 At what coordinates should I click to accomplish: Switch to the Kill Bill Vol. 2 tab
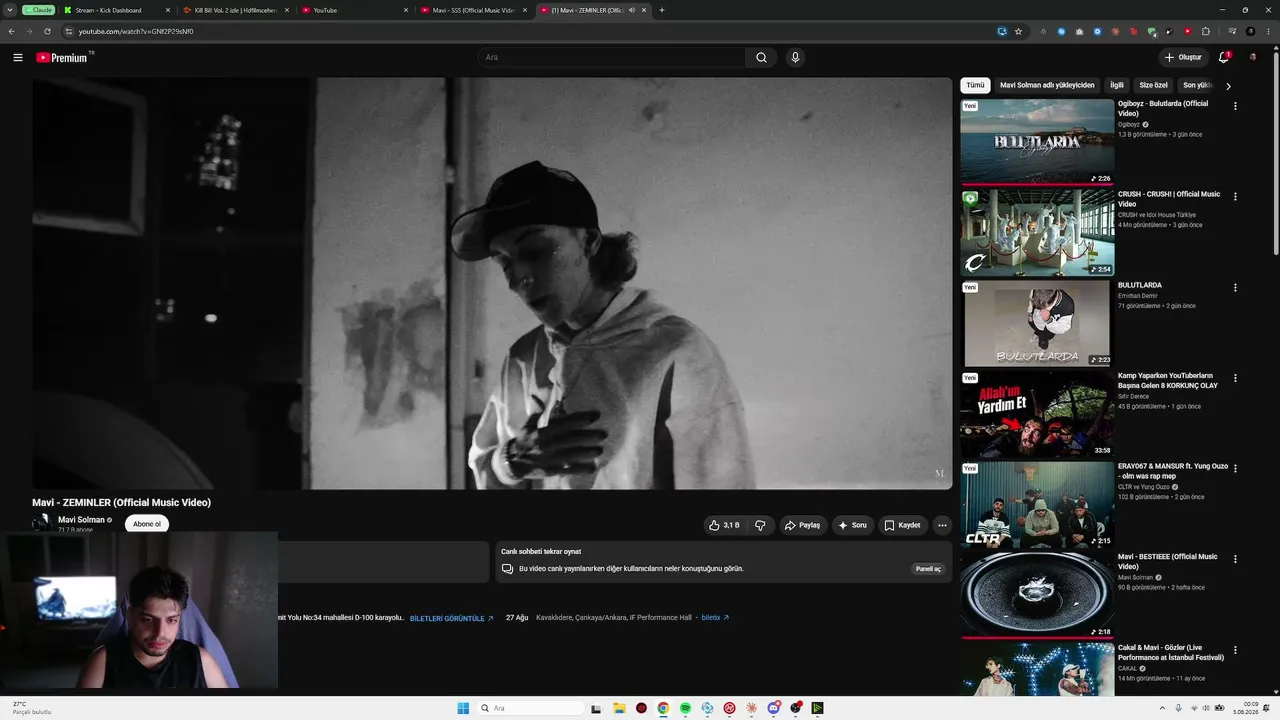tap(236, 10)
